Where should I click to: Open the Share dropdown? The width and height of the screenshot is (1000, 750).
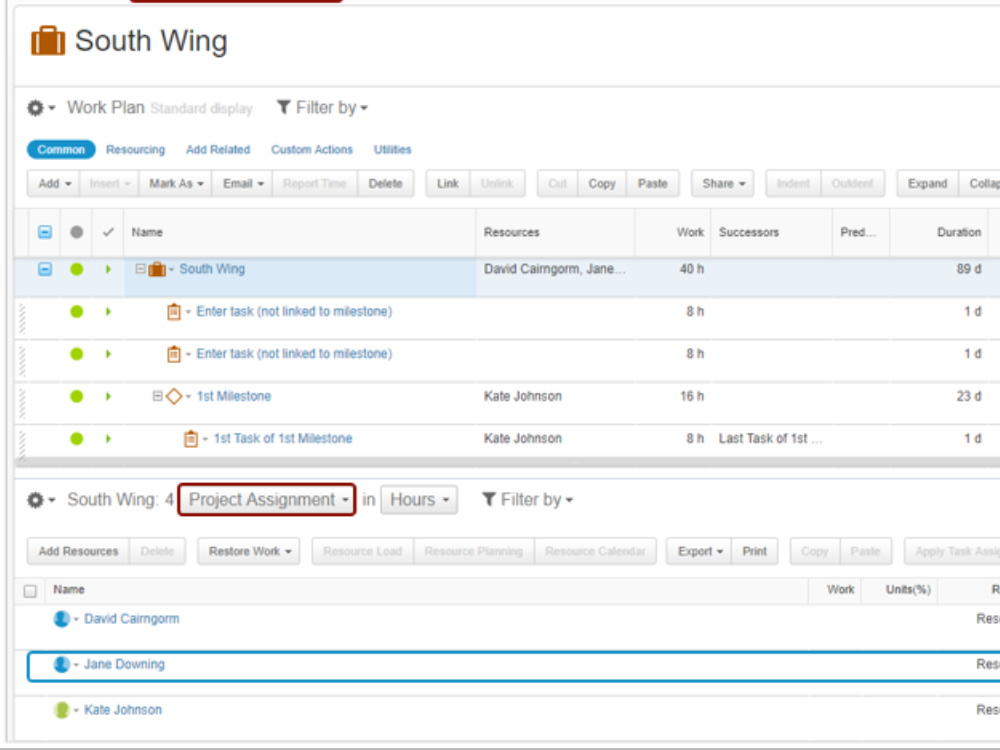723,184
